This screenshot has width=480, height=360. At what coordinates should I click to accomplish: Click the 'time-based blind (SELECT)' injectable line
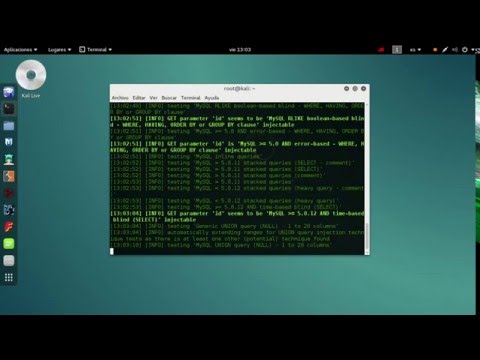point(237,217)
